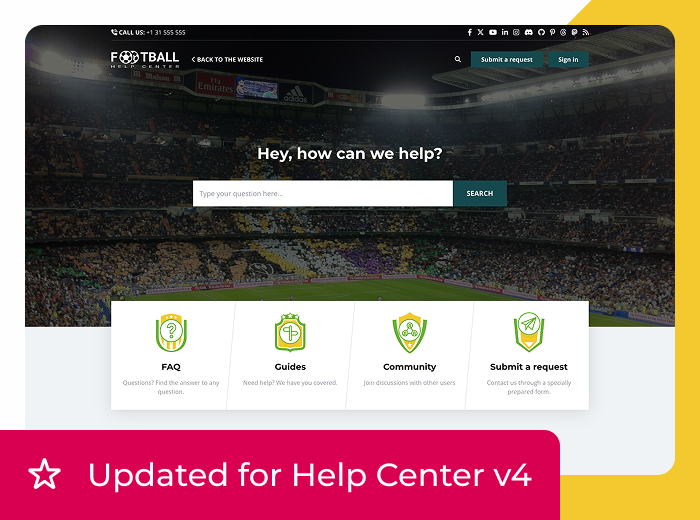
Task: Open the RSS feed icon
Action: click(585, 32)
